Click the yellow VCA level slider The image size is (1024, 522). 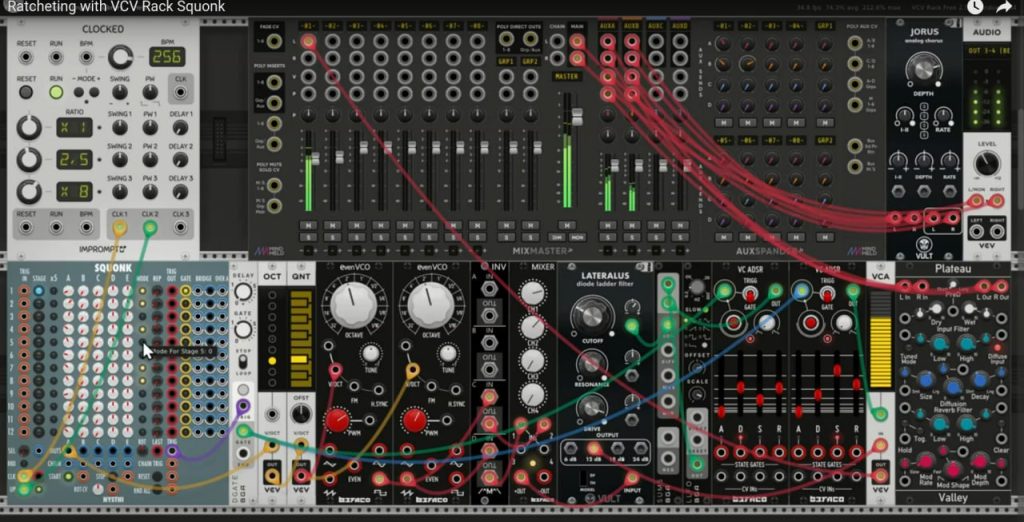[x=880, y=338]
